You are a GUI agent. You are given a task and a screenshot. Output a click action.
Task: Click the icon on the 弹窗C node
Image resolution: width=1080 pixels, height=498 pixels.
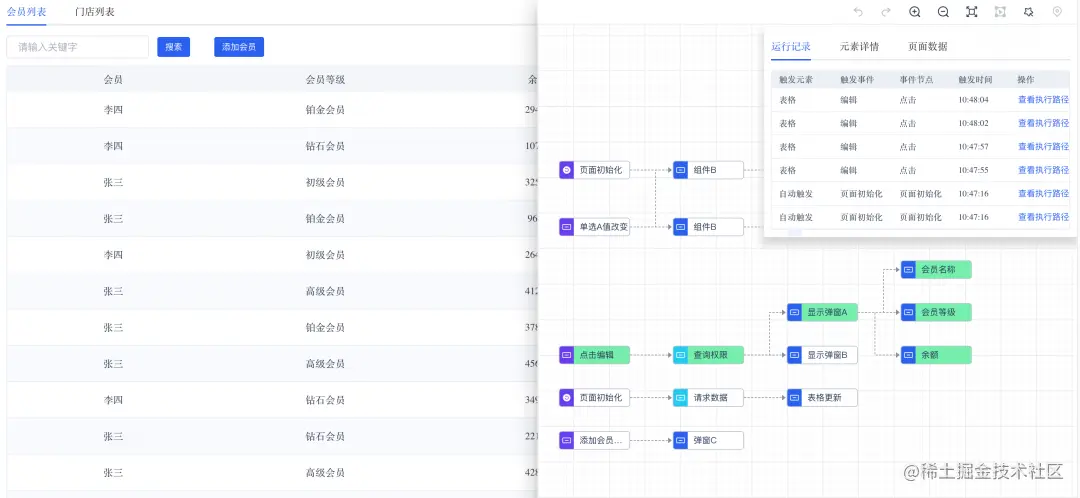(x=681, y=440)
